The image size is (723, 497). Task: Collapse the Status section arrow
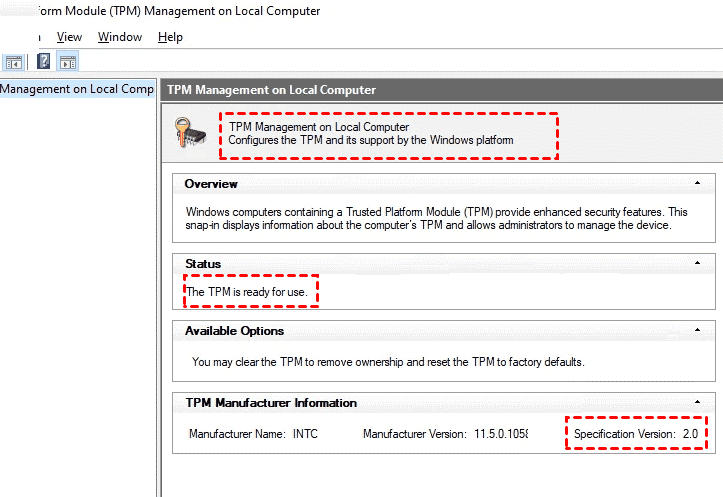(697, 263)
